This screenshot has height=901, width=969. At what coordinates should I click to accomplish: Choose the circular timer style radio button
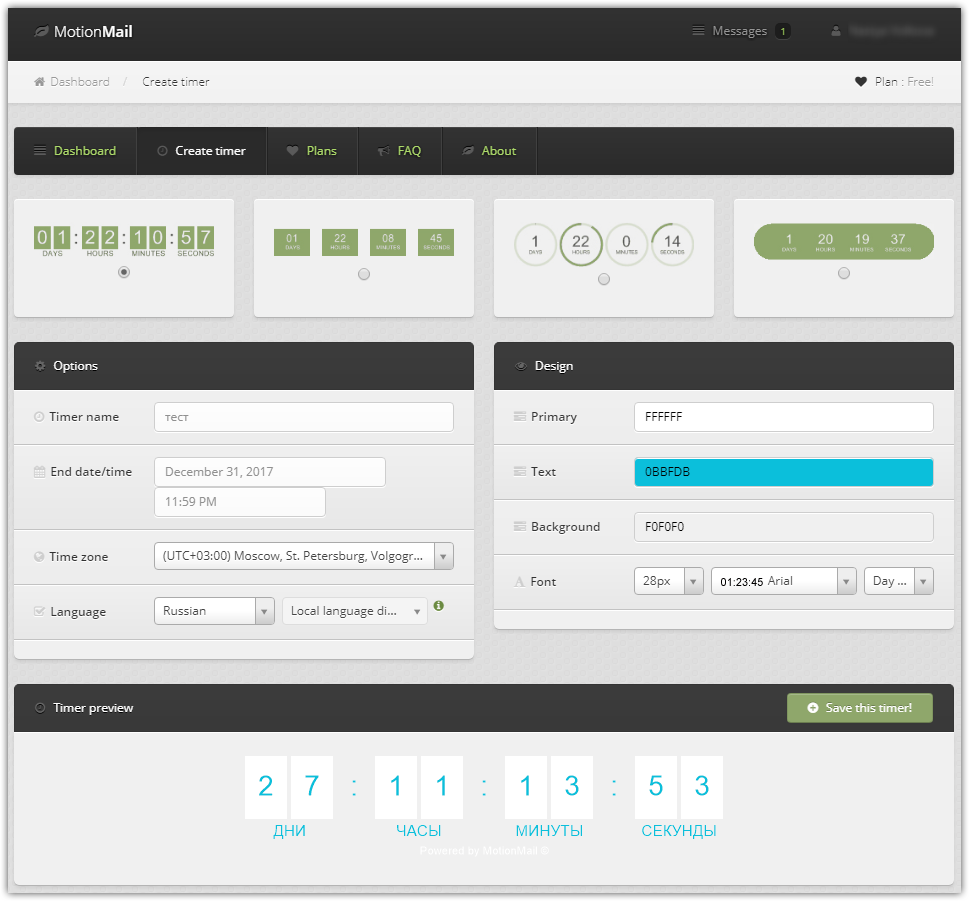click(x=604, y=280)
